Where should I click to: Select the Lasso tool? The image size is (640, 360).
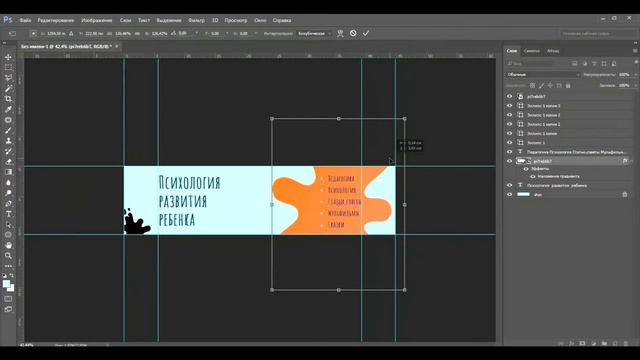click(8, 78)
